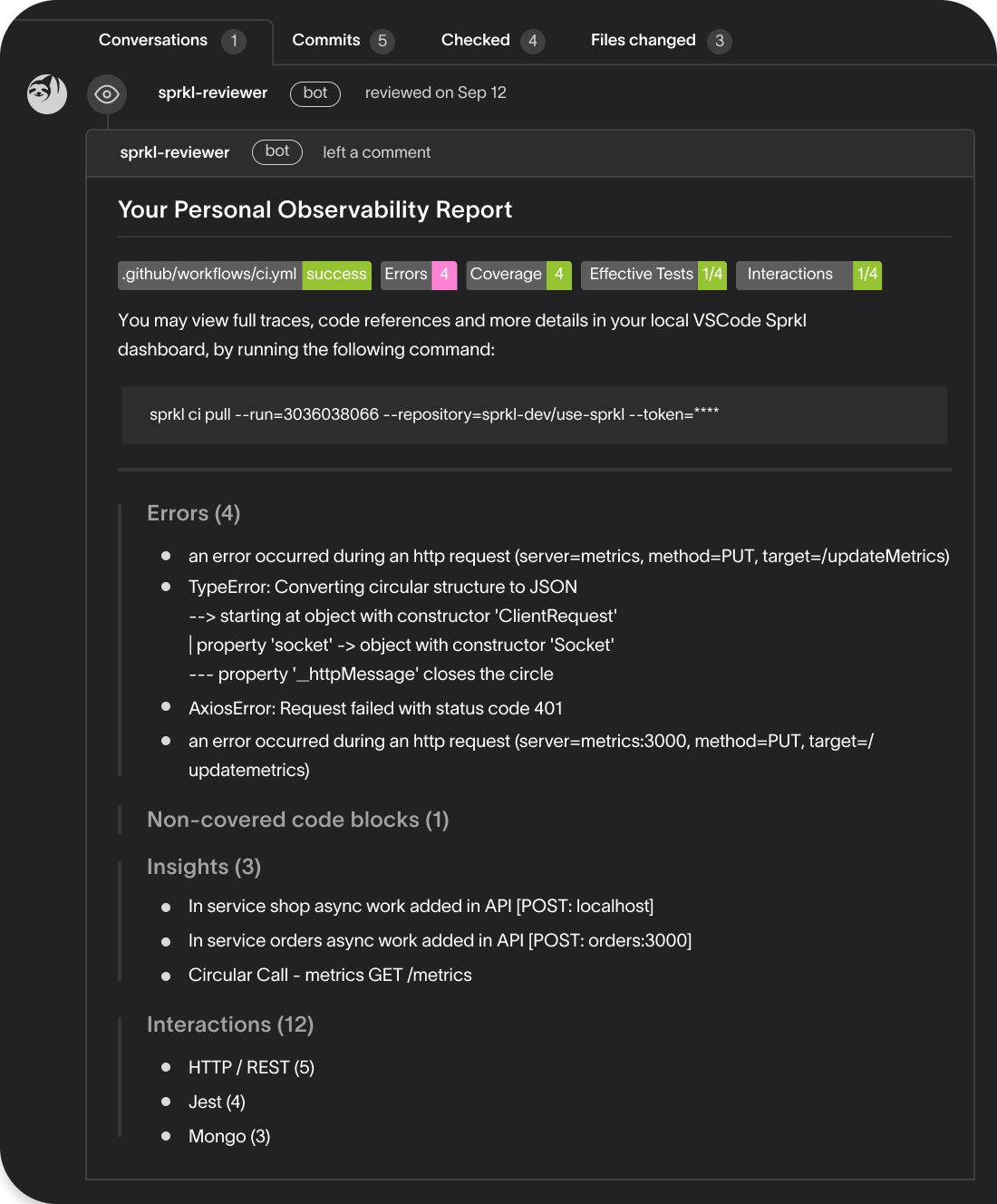The image size is (997, 1204).
Task: Switch to the Commits tab
Action: [x=343, y=41]
